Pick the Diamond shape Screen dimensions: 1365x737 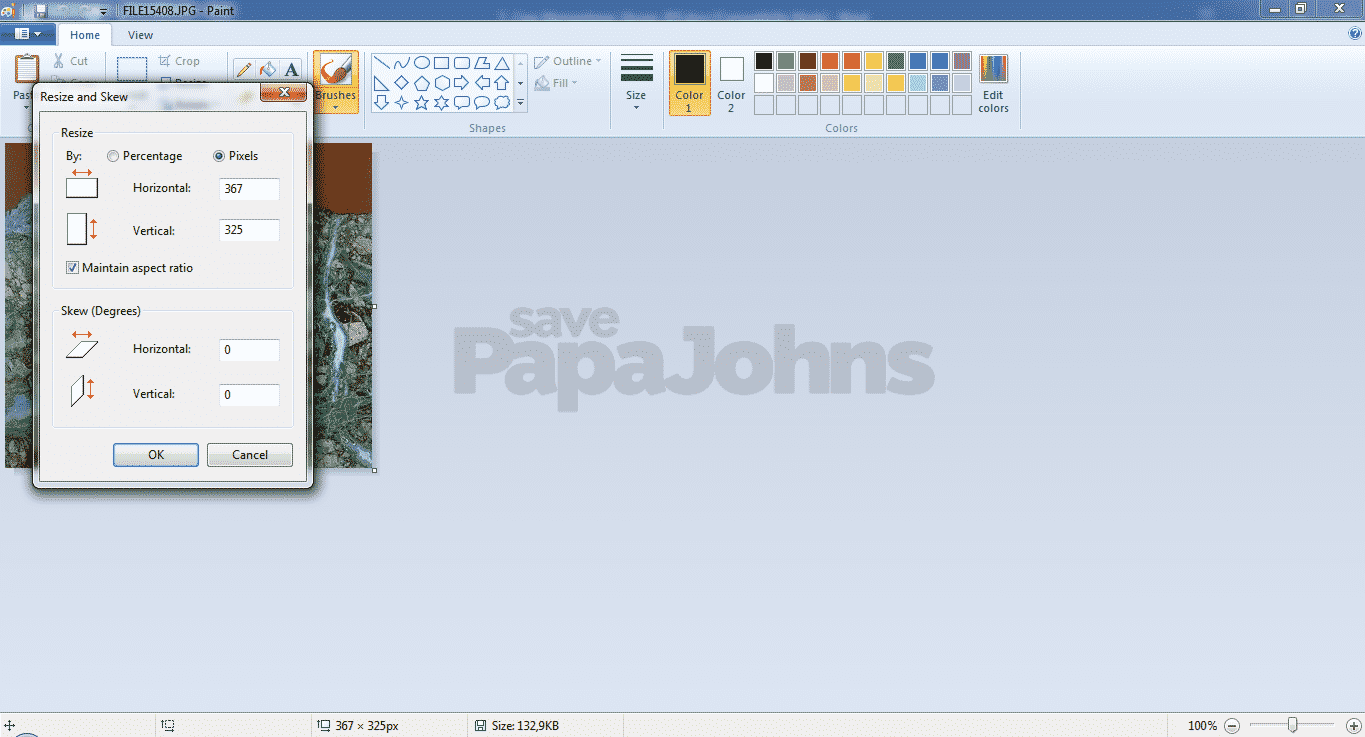(x=401, y=82)
